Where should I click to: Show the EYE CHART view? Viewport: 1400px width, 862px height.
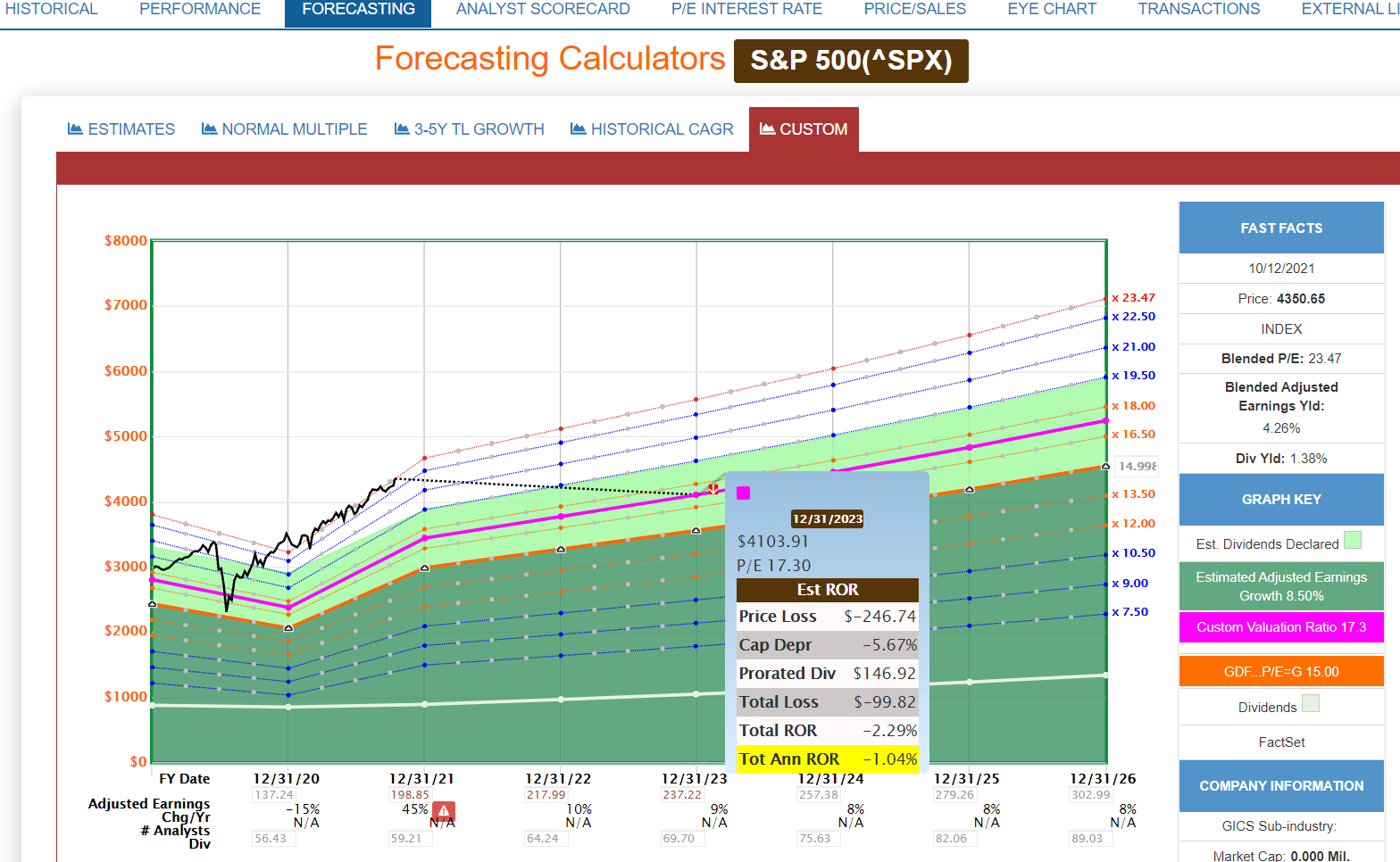[1052, 9]
